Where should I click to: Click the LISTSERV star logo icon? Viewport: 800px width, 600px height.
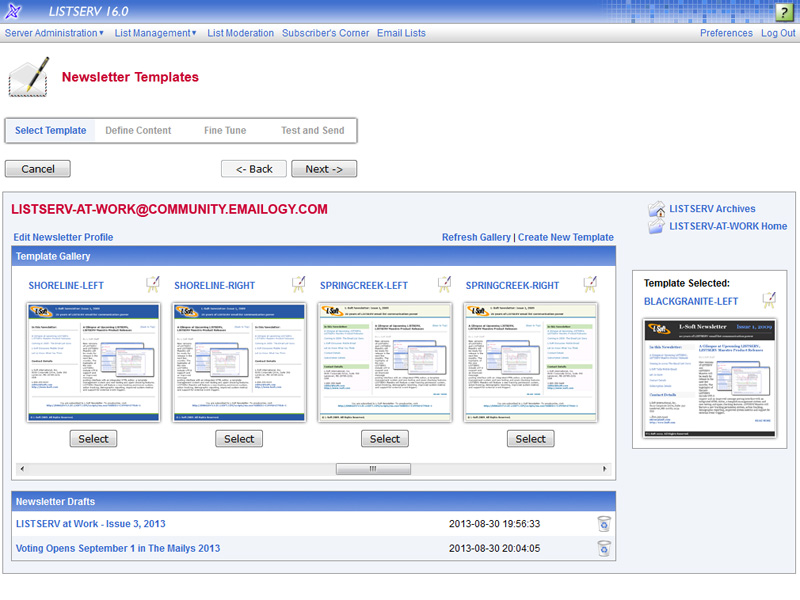coord(13,11)
